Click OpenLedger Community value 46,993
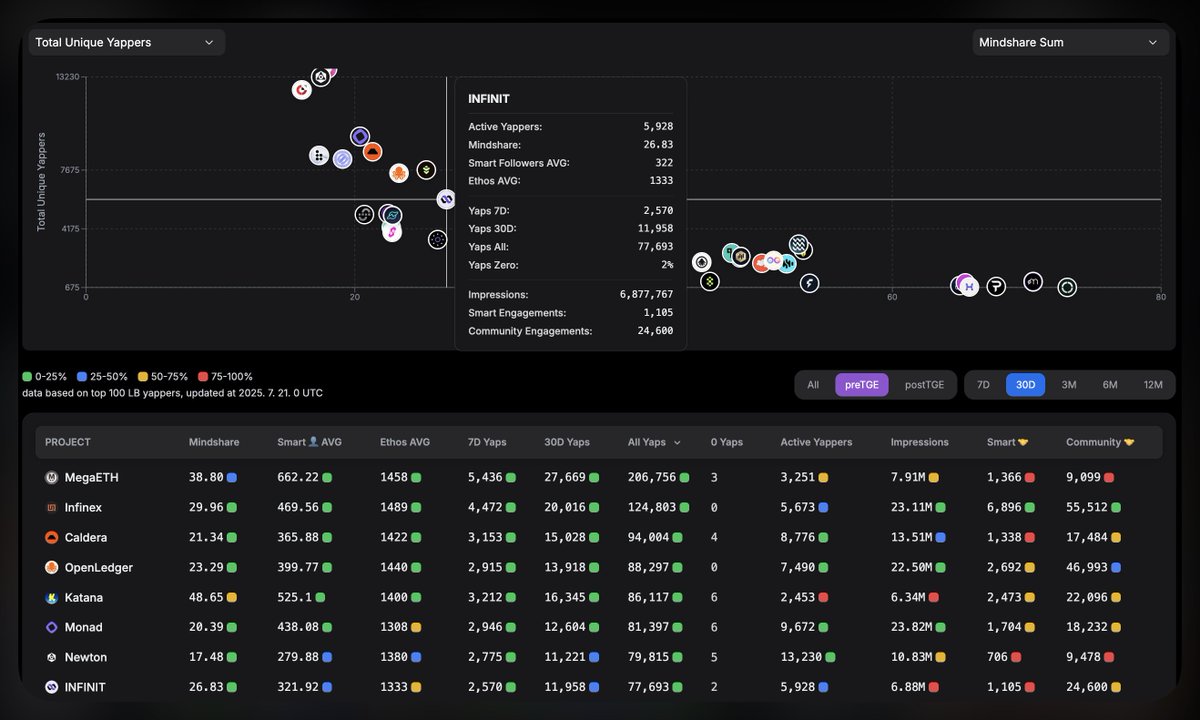The image size is (1200, 720). click(1087, 568)
